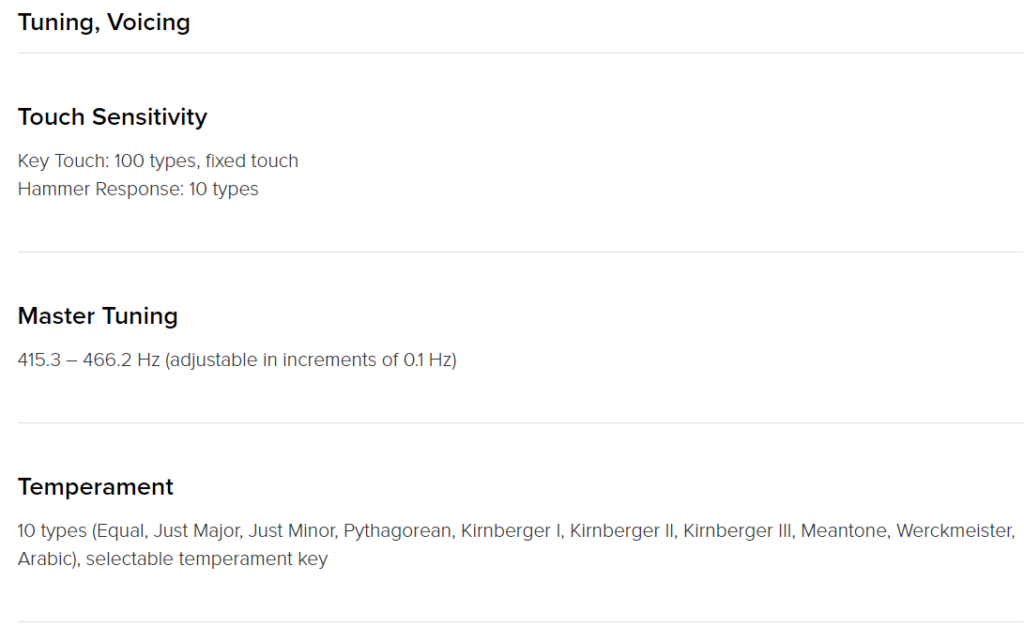Click the Hammer Response 10 types text
This screenshot has height=643, width=1024.
(x=138, y=189)
